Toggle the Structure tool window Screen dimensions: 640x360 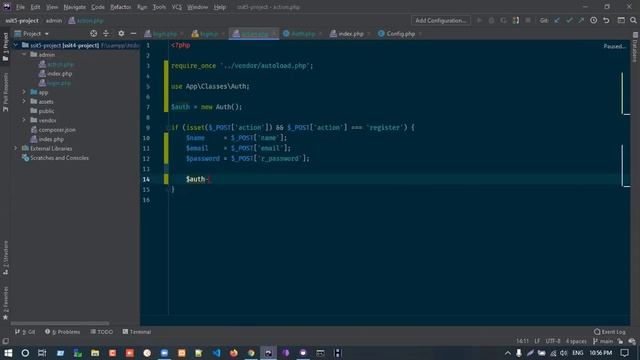[x=5, y=258]
